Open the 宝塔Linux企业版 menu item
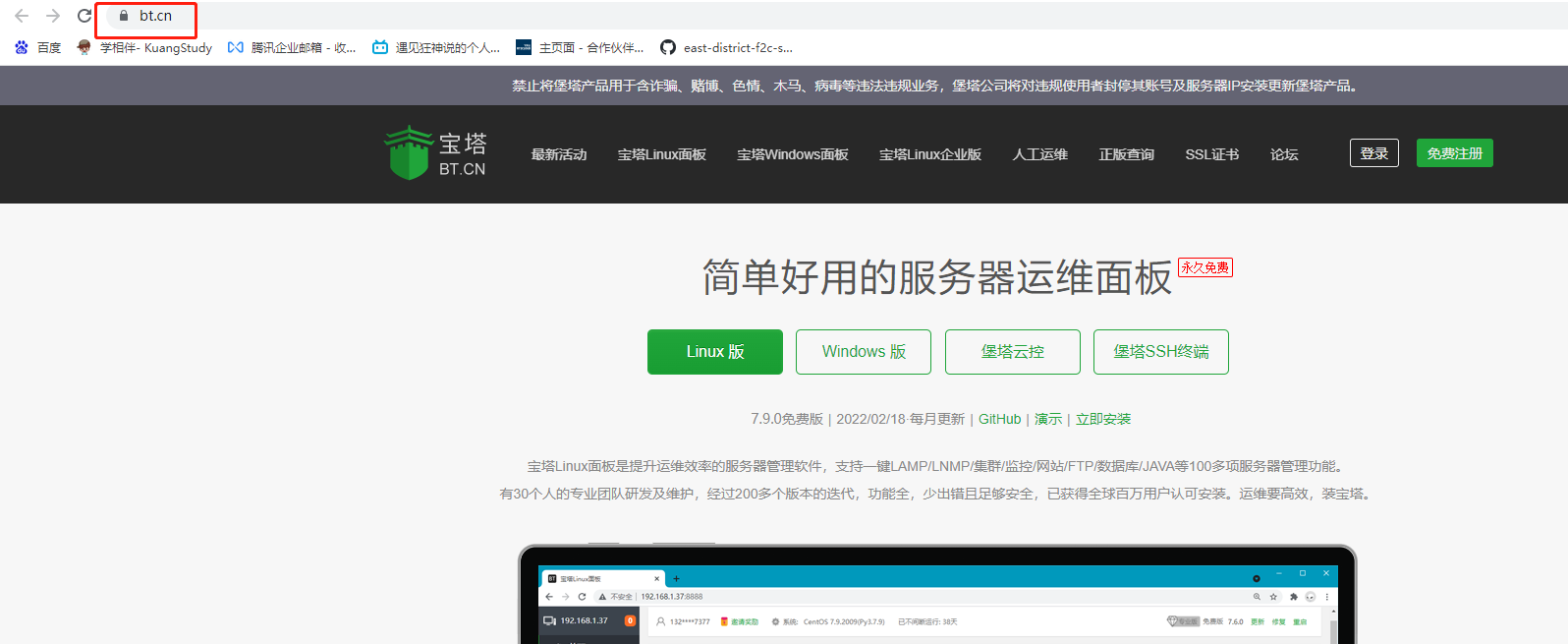1568x644 pixels. 930,154
